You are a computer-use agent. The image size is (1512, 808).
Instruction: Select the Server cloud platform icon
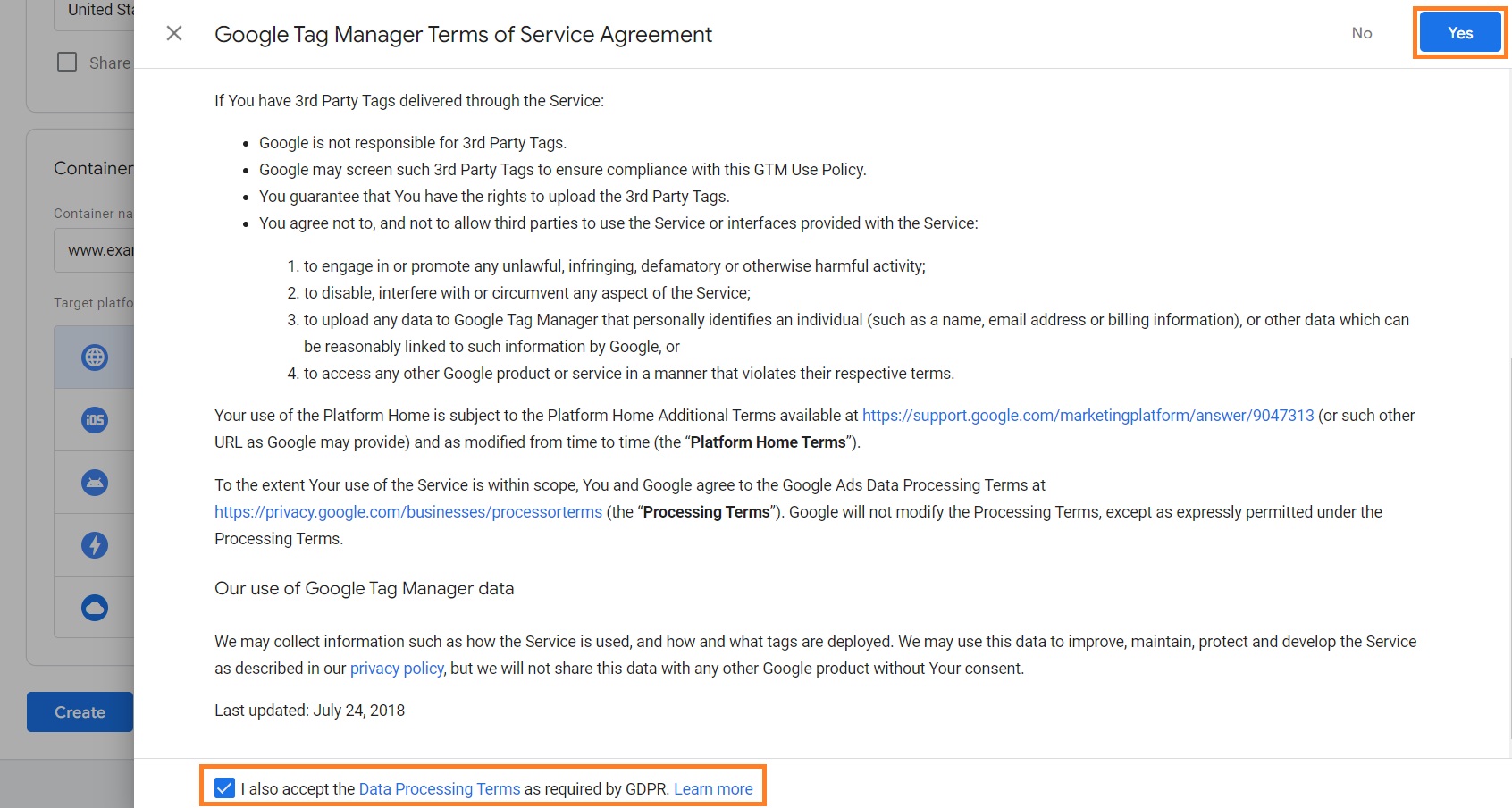94,607
